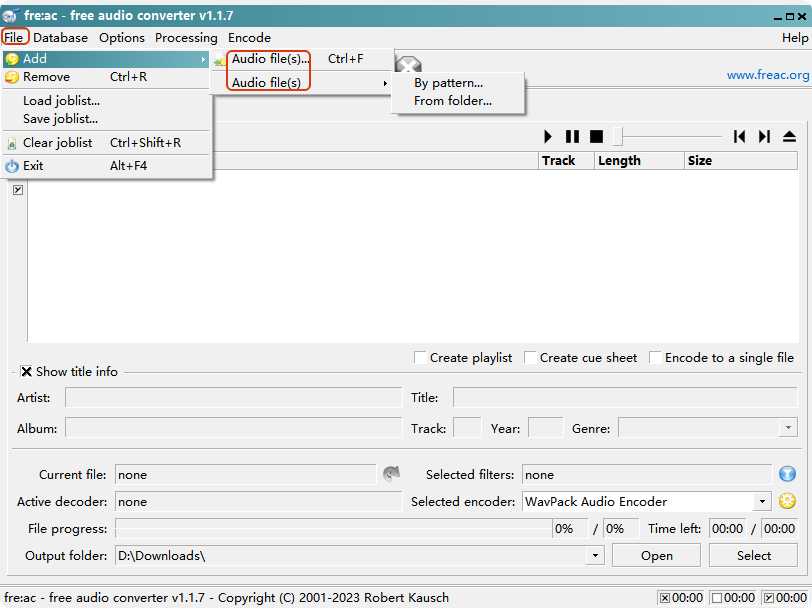812x608 pixels.
Task: Pause playback with the pause icon
Action: point(572,136)
